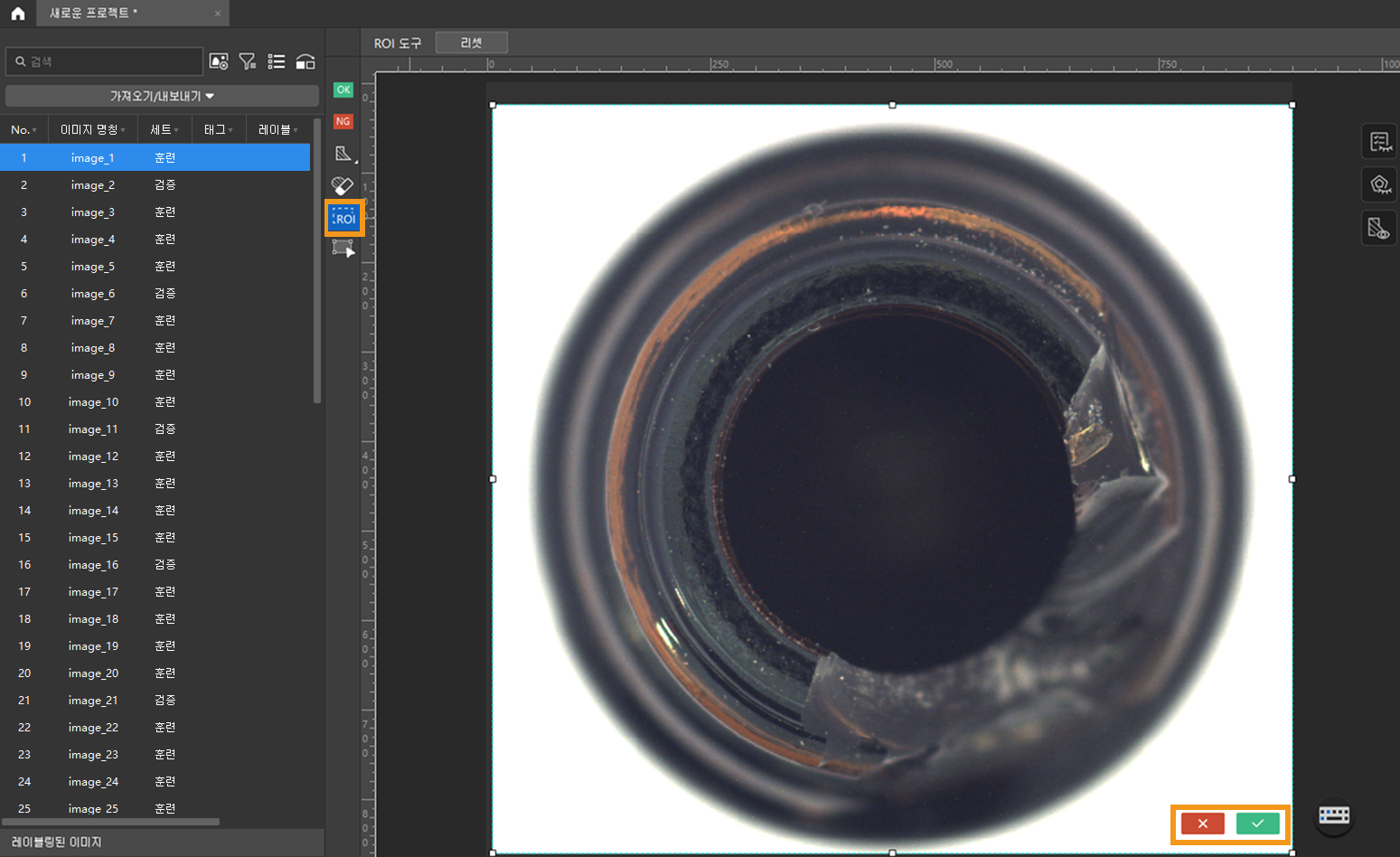Select the eraser tool
1400x857 pixels.
[343, 186]
